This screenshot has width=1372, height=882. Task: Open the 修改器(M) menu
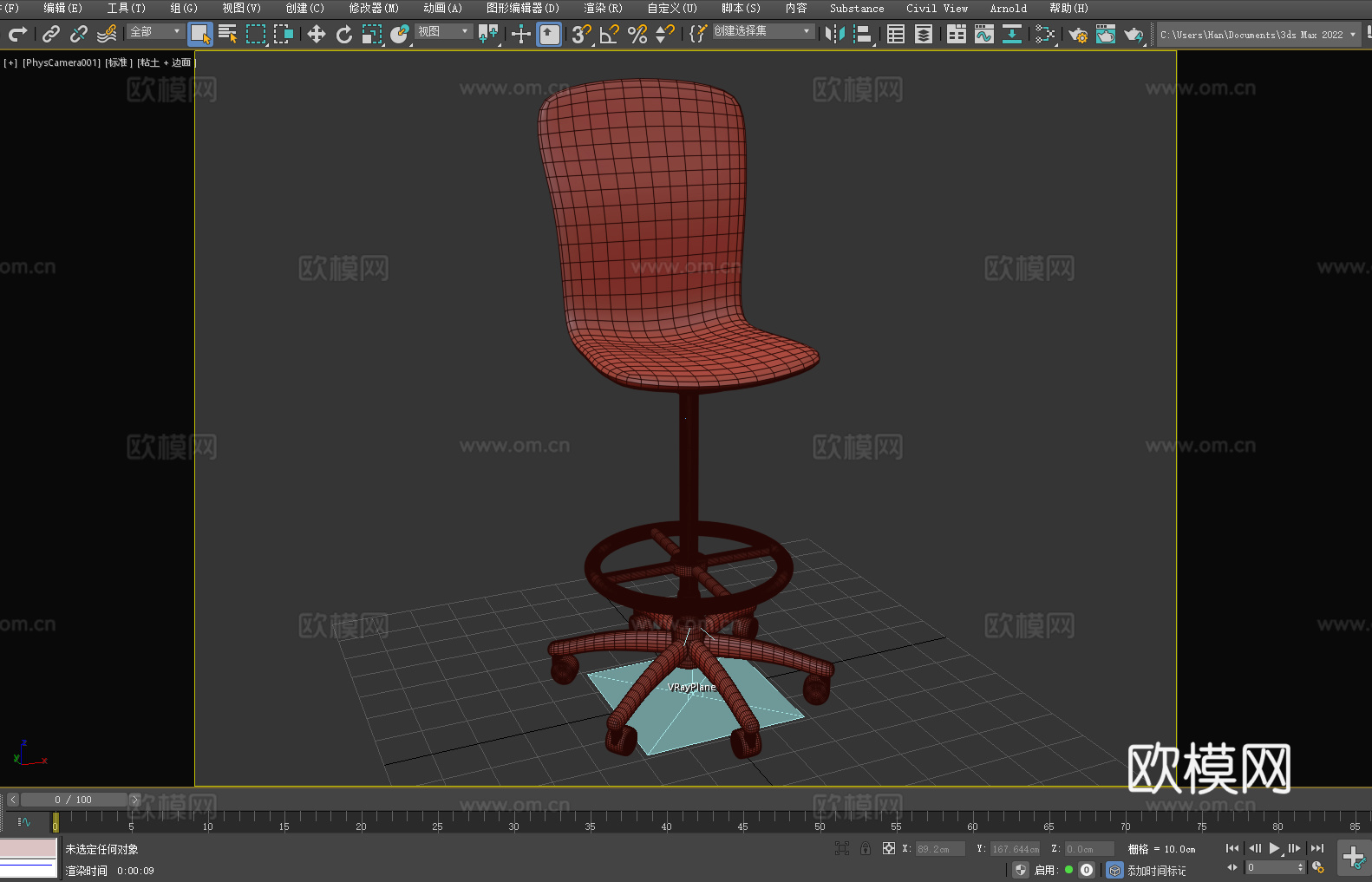(374, 8)
